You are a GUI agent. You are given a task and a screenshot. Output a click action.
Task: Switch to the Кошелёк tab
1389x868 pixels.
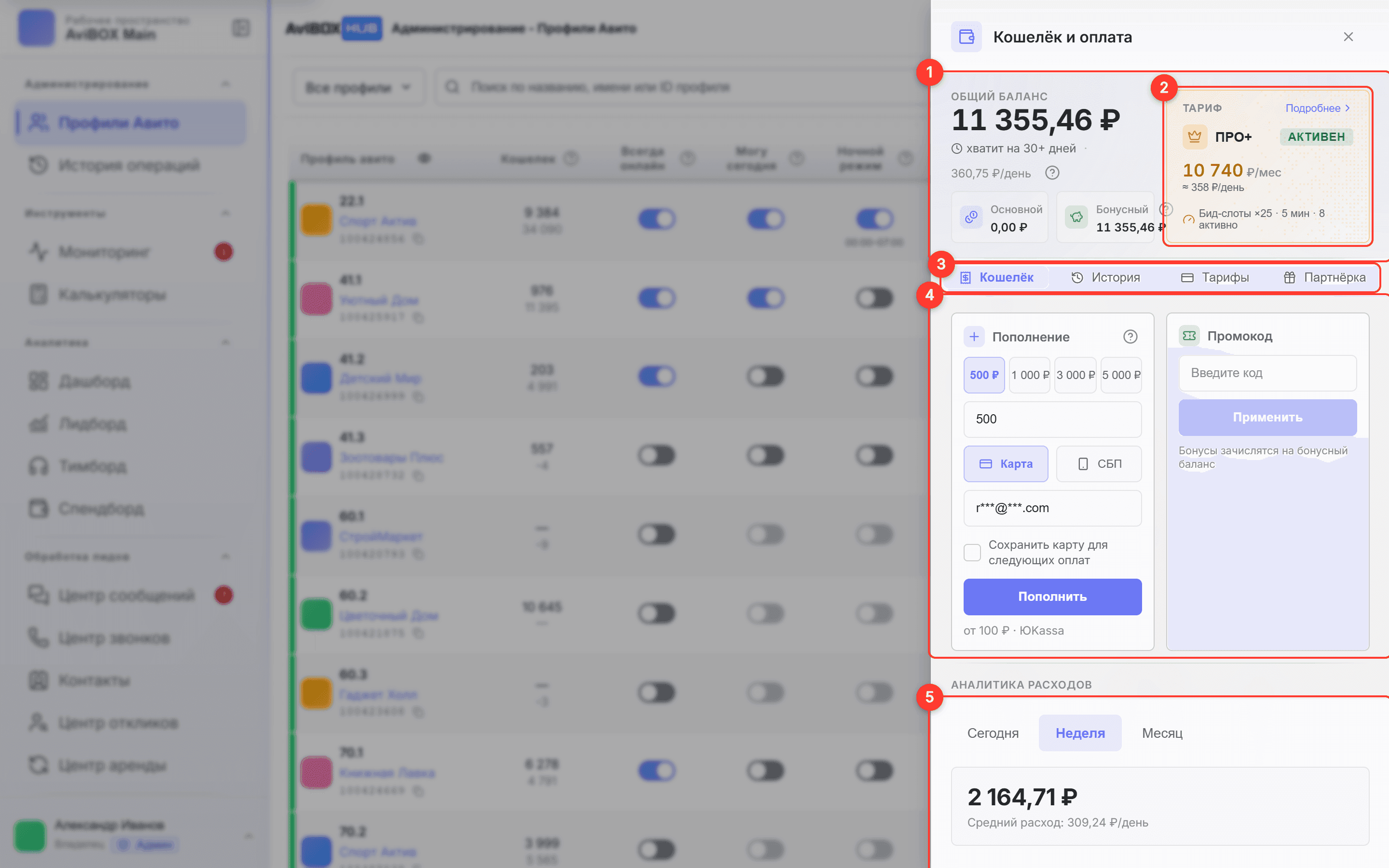997,277
